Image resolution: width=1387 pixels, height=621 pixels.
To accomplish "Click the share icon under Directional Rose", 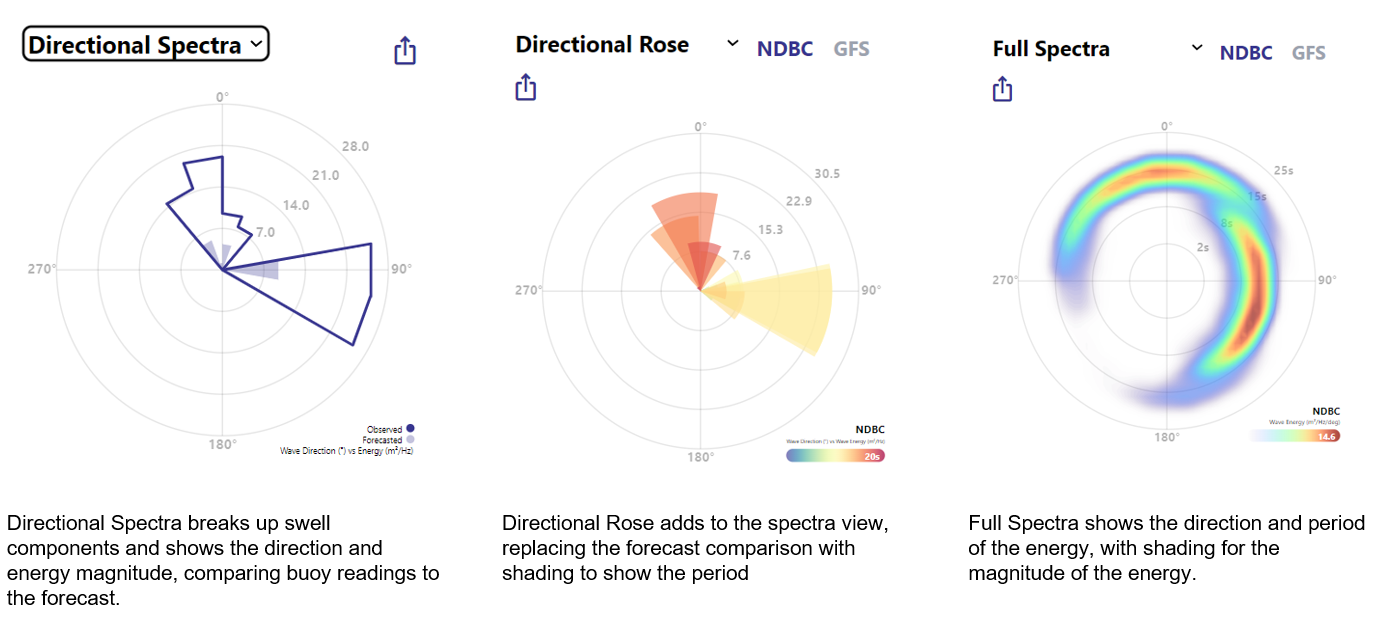I will (x=526, y=87).
